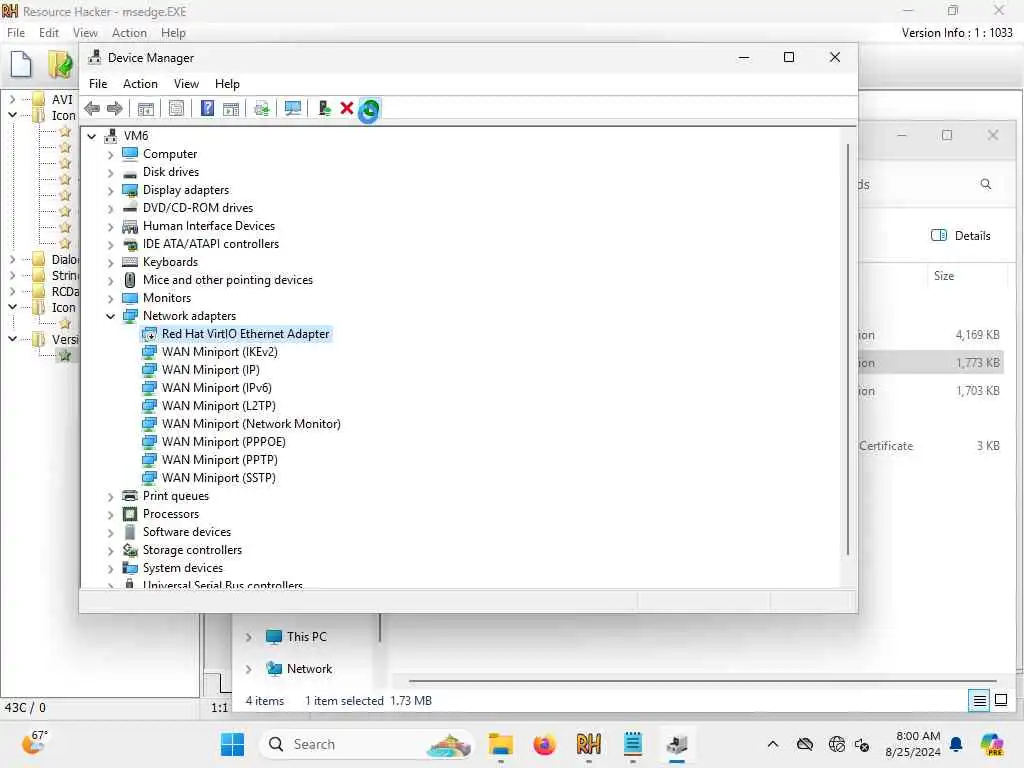The height and width of the screenshot is (768, 1024).
Task: Click the Forward arrow in Device Manager toolbar
Action: (114, 108)
